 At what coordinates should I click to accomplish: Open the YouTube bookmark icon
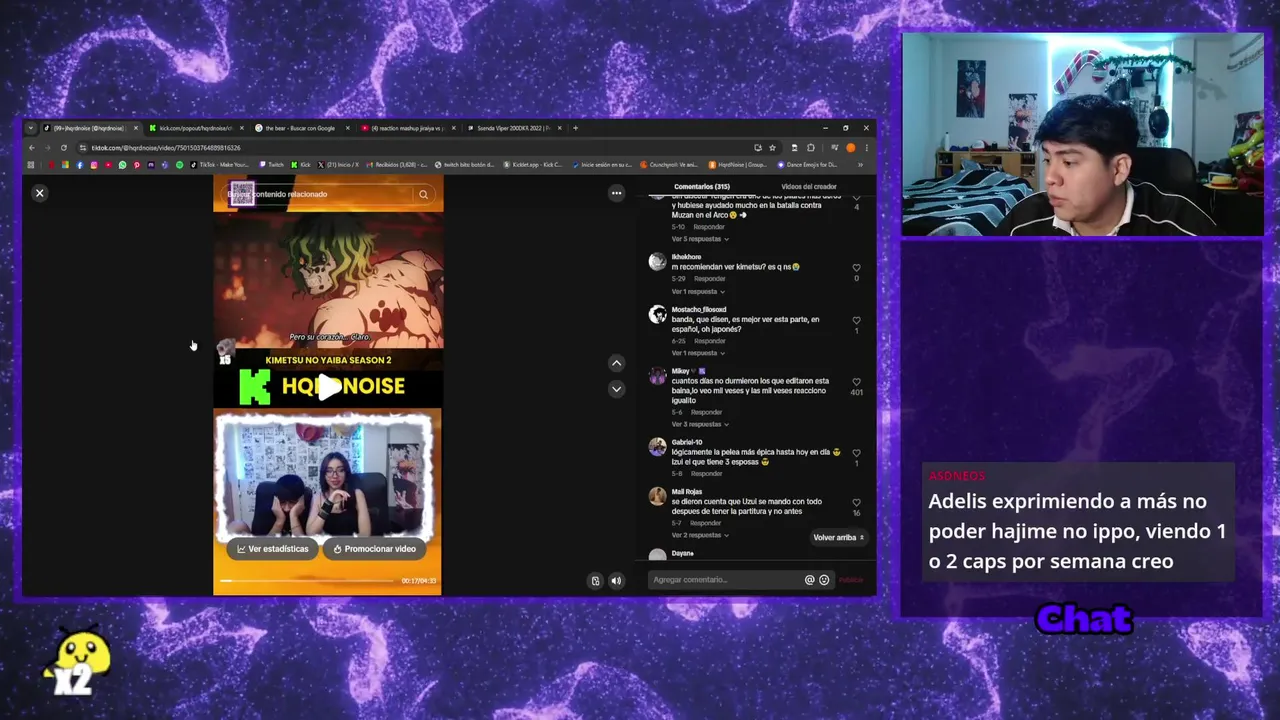click(108, 165)
